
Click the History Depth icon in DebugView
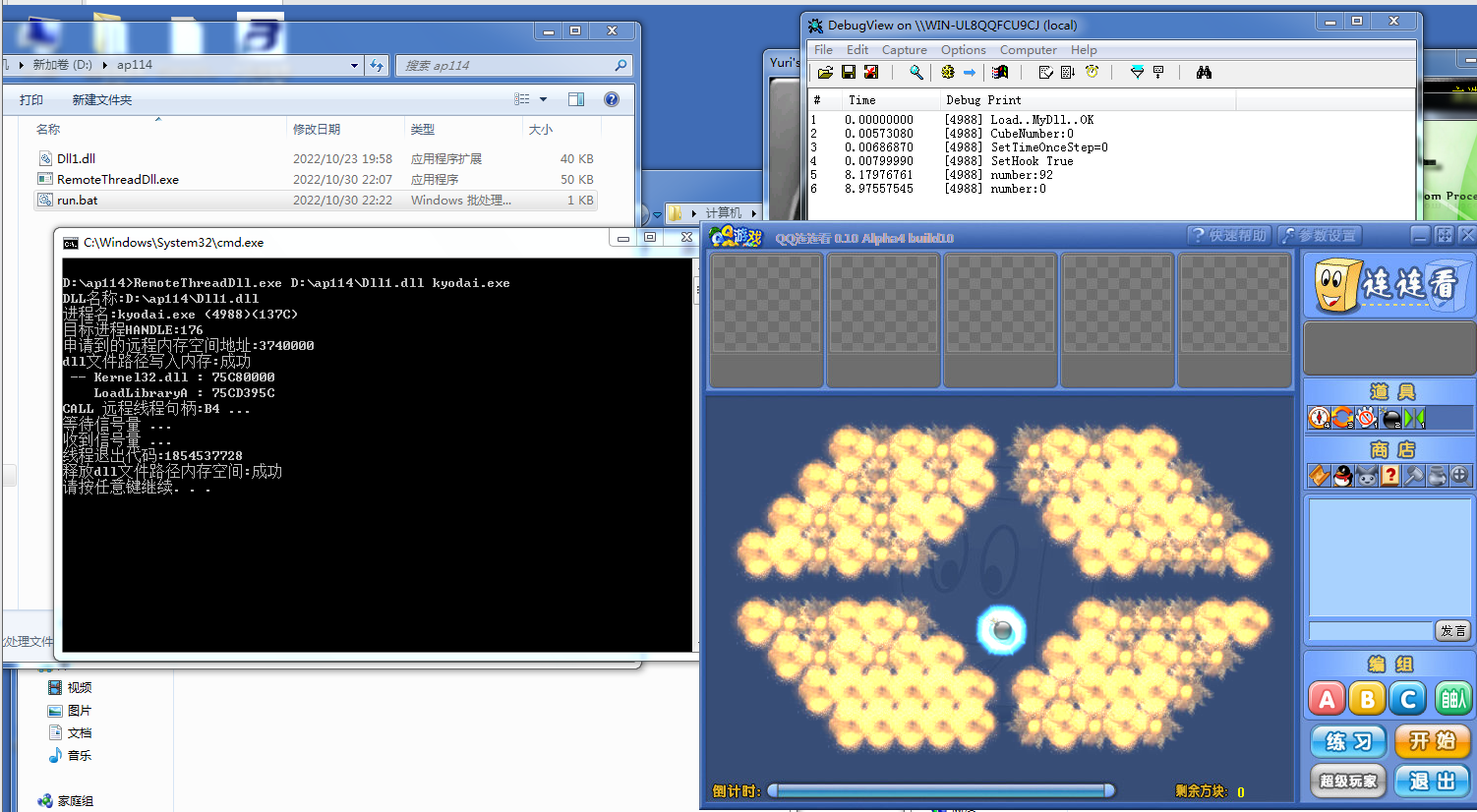pos(1158,72)
